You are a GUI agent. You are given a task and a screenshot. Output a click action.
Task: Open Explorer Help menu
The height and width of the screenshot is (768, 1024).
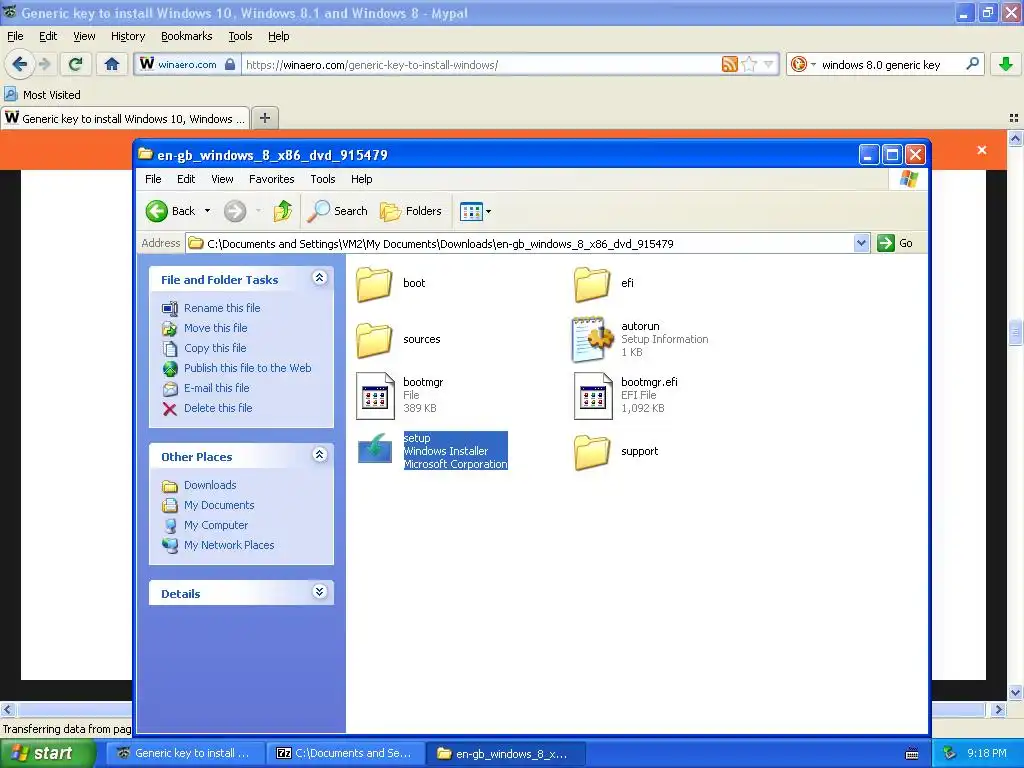pos(361,179)
